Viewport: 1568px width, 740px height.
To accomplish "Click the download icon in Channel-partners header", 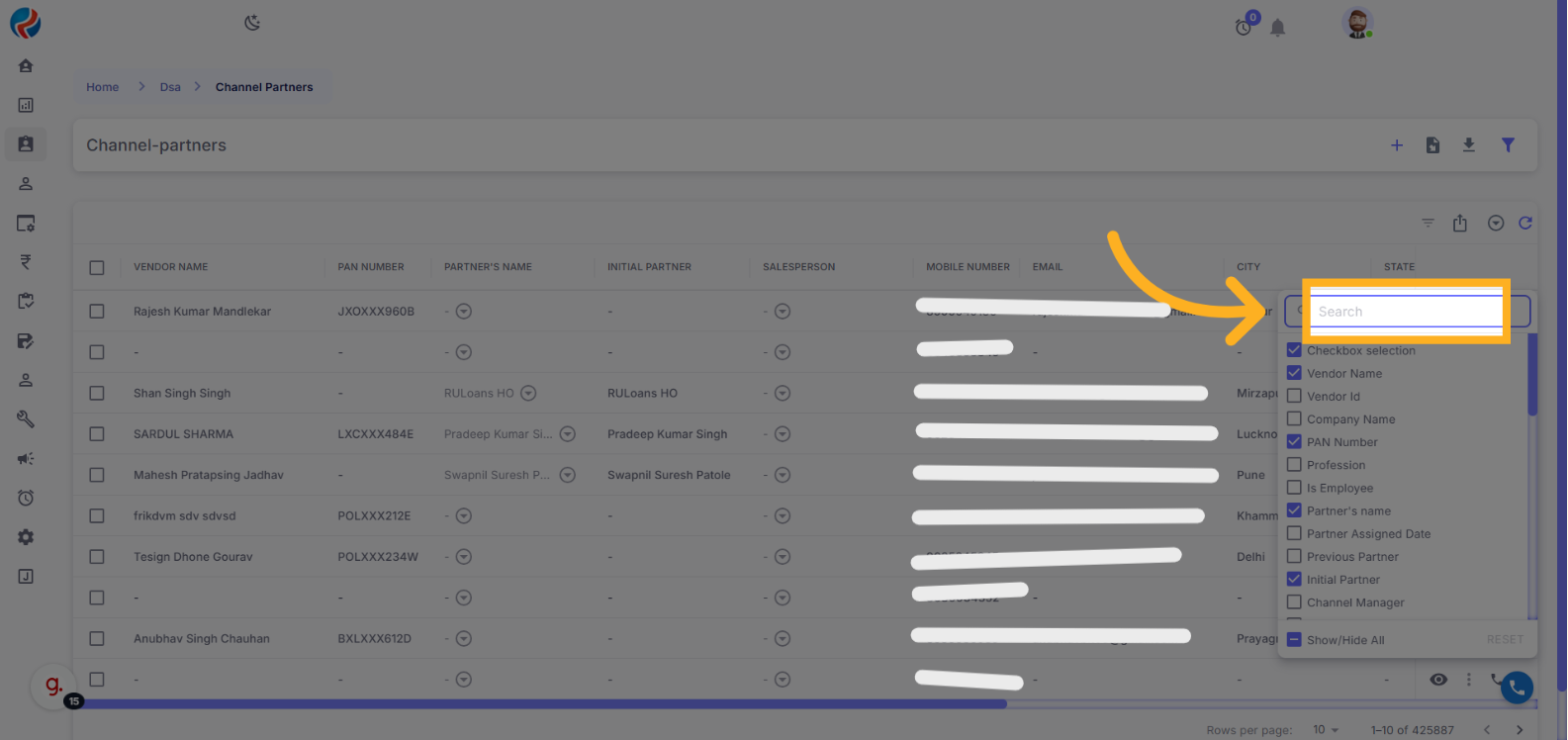I will (x=1469, y=145).
